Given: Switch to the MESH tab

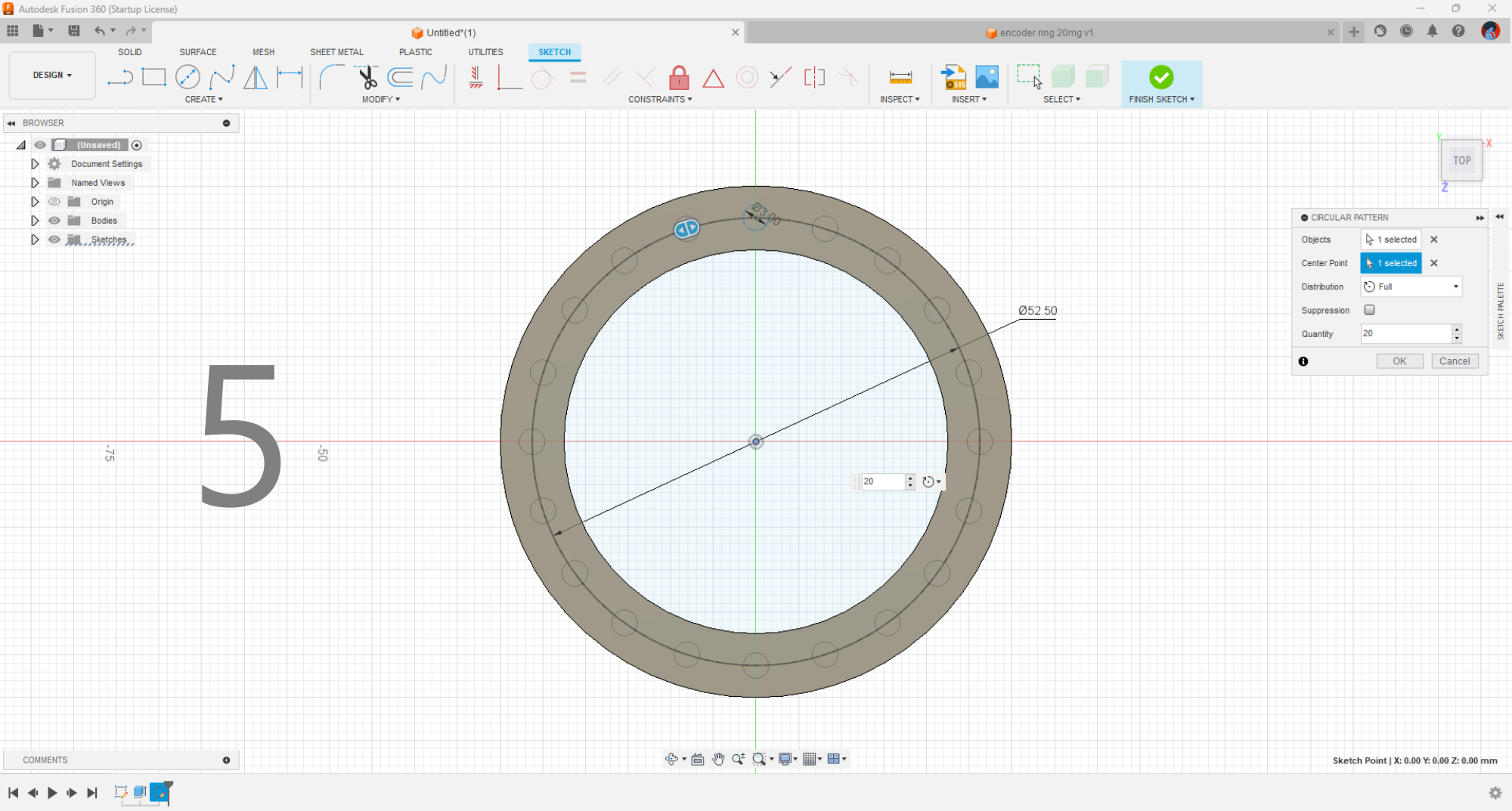Looking at the screenshot, I should [x=264, y=52].
